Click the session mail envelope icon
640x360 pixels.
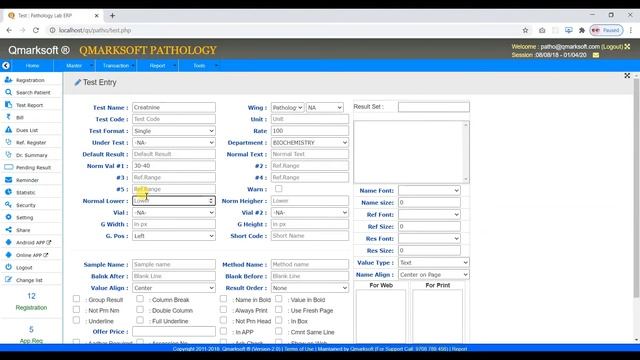pyautogui.click(x=596, y=55)
